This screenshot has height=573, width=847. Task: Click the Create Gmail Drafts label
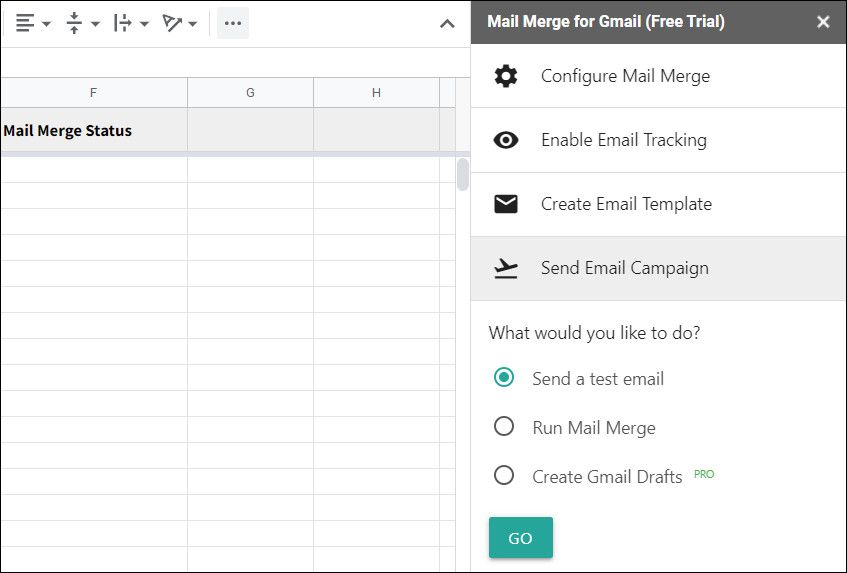pyautogui.click(x=607, y=476)
